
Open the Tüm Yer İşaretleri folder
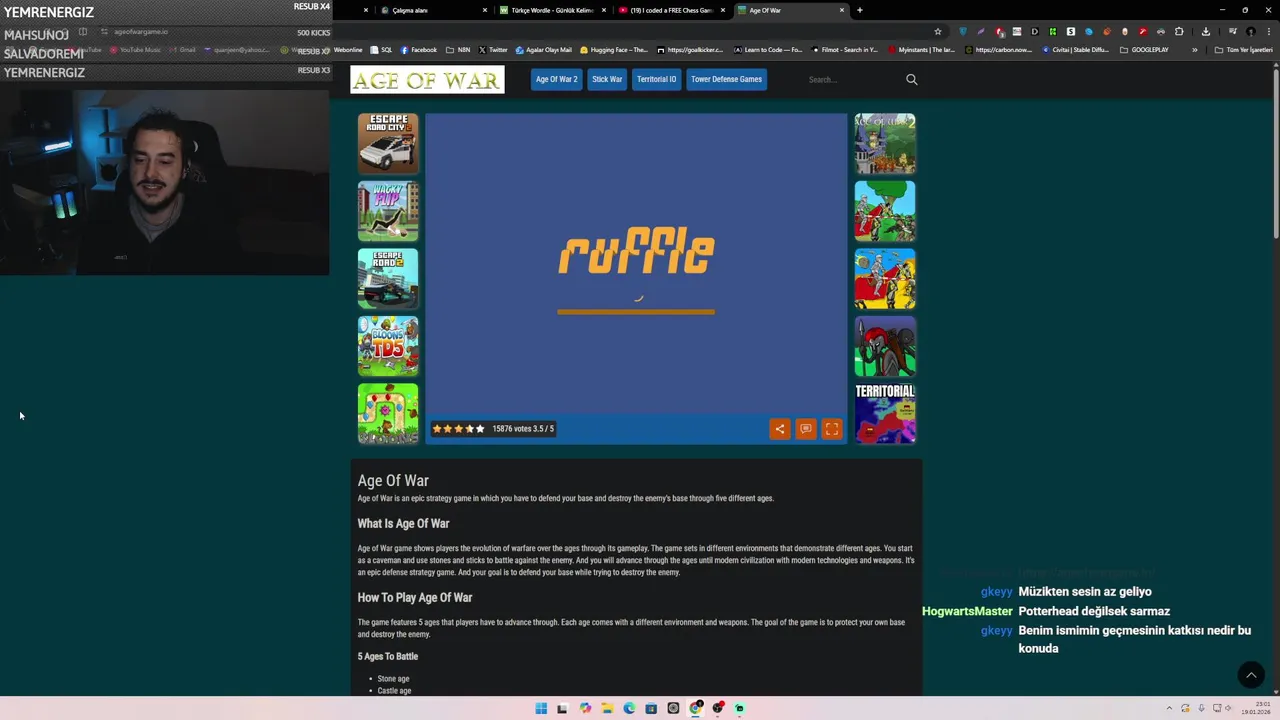(x=1243, y=50)
